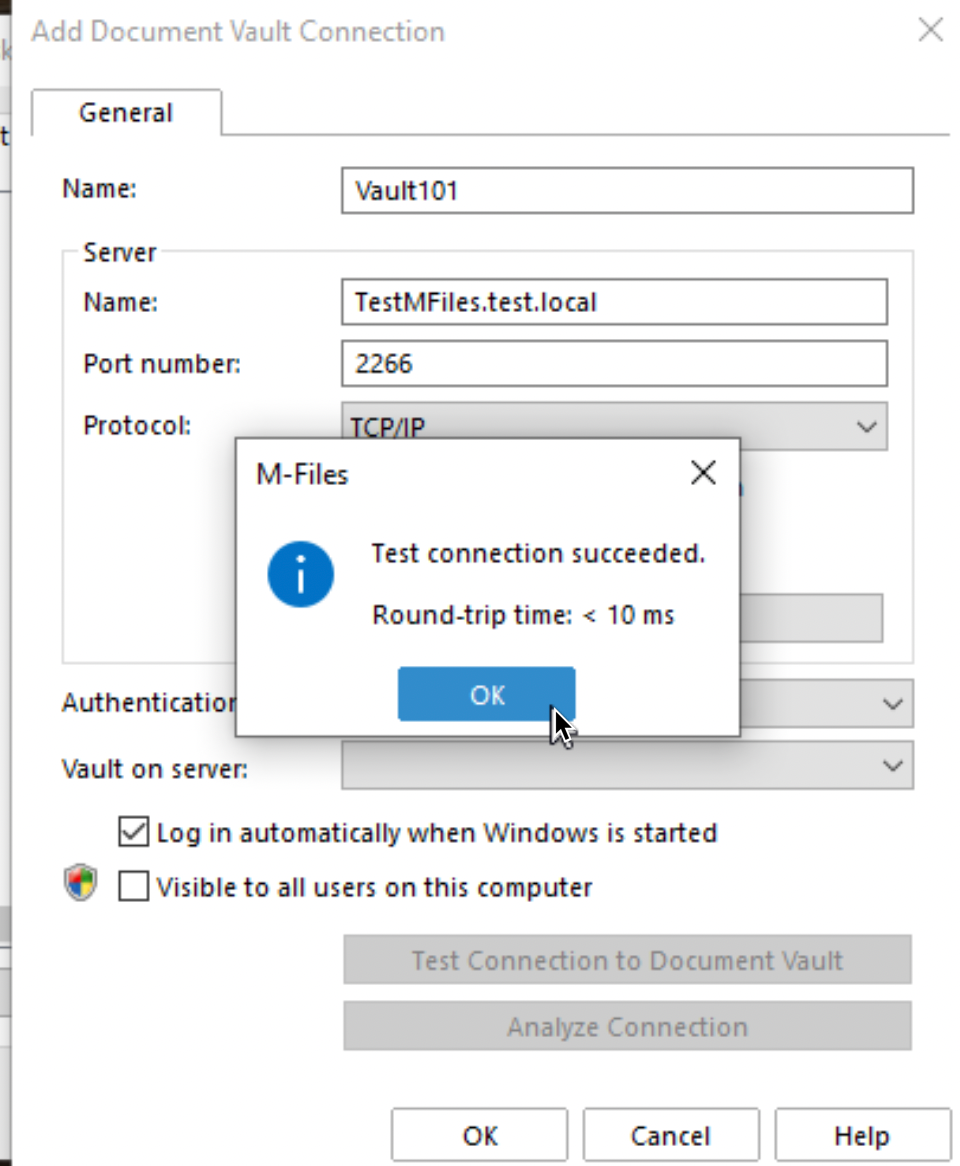Click the Analyze Connection button
Image resolution: width=960 pixels, height=1166 pixels.
[x=628, y=1026]
